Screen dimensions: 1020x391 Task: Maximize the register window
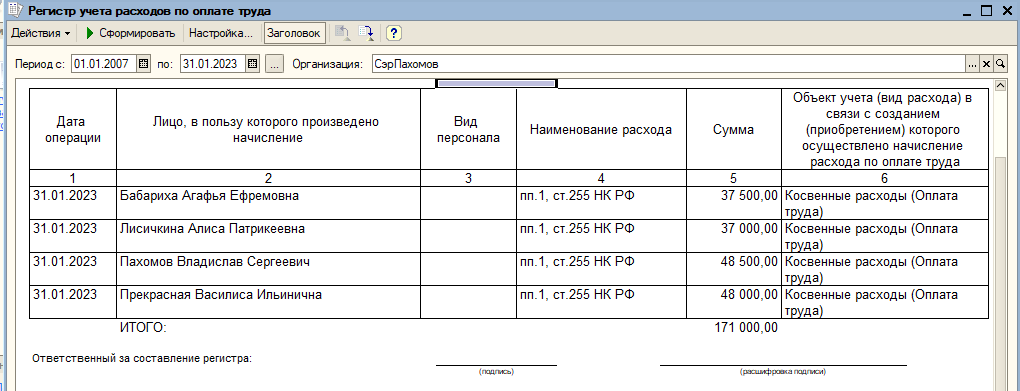click(x=986, y=11)
